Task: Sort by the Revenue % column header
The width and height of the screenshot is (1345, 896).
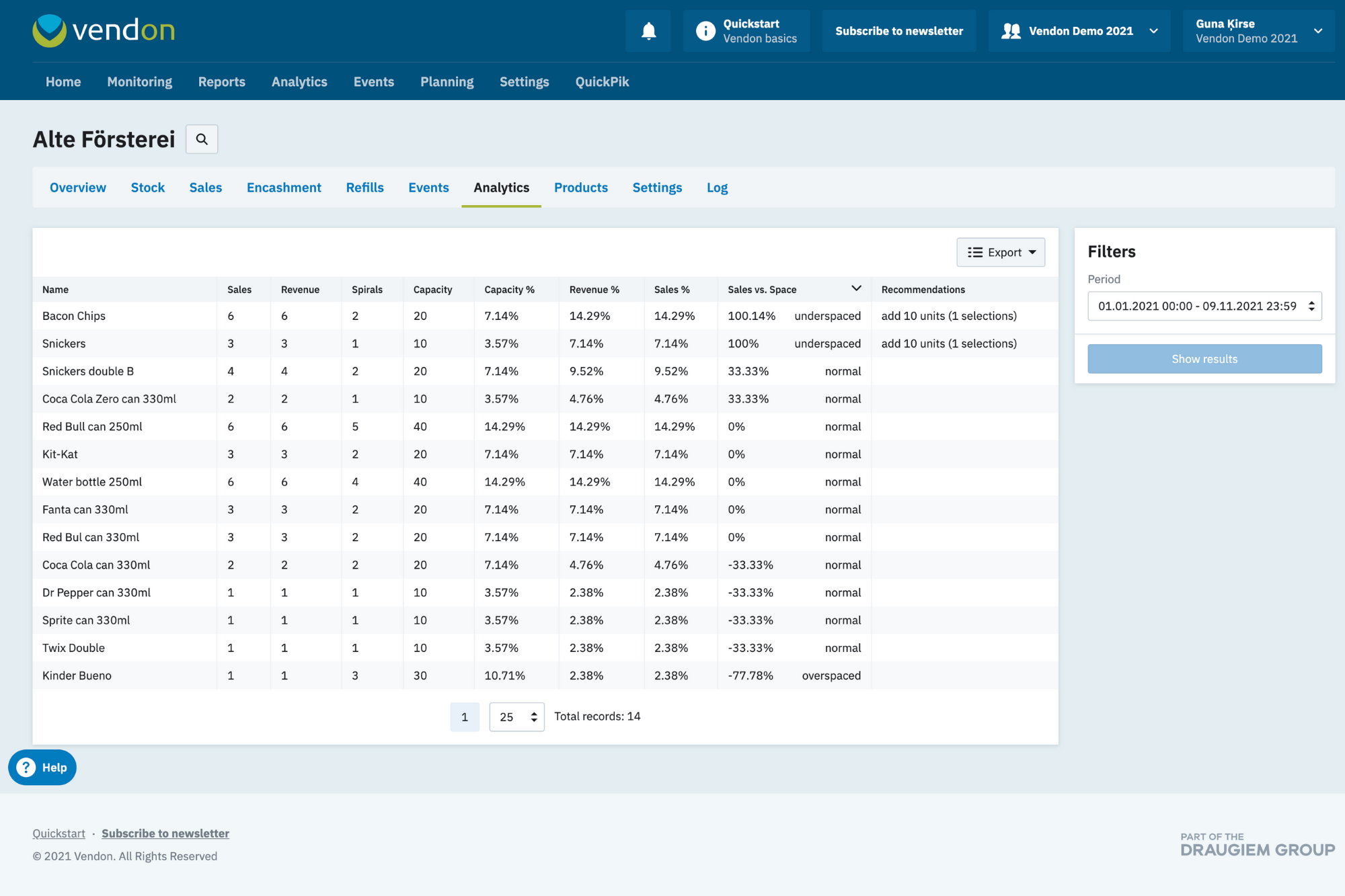Action: (594, 289)
